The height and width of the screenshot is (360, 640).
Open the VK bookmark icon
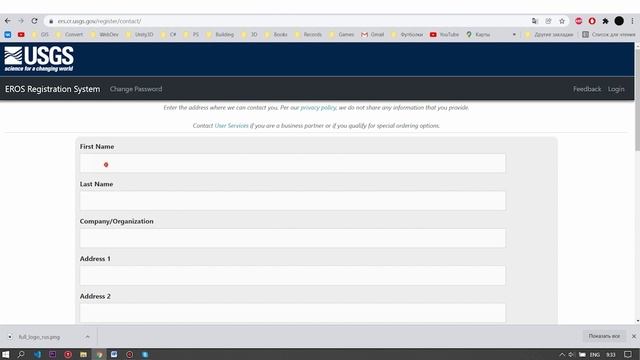tap(8, 35)
